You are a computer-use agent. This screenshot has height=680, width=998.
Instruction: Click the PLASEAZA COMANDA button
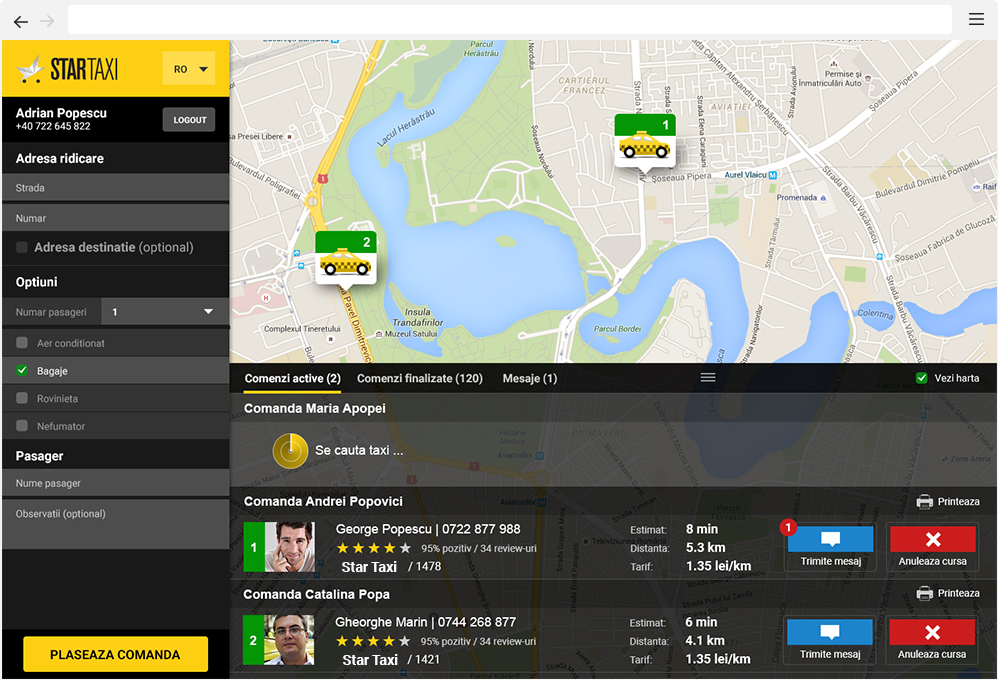(115, 655)
